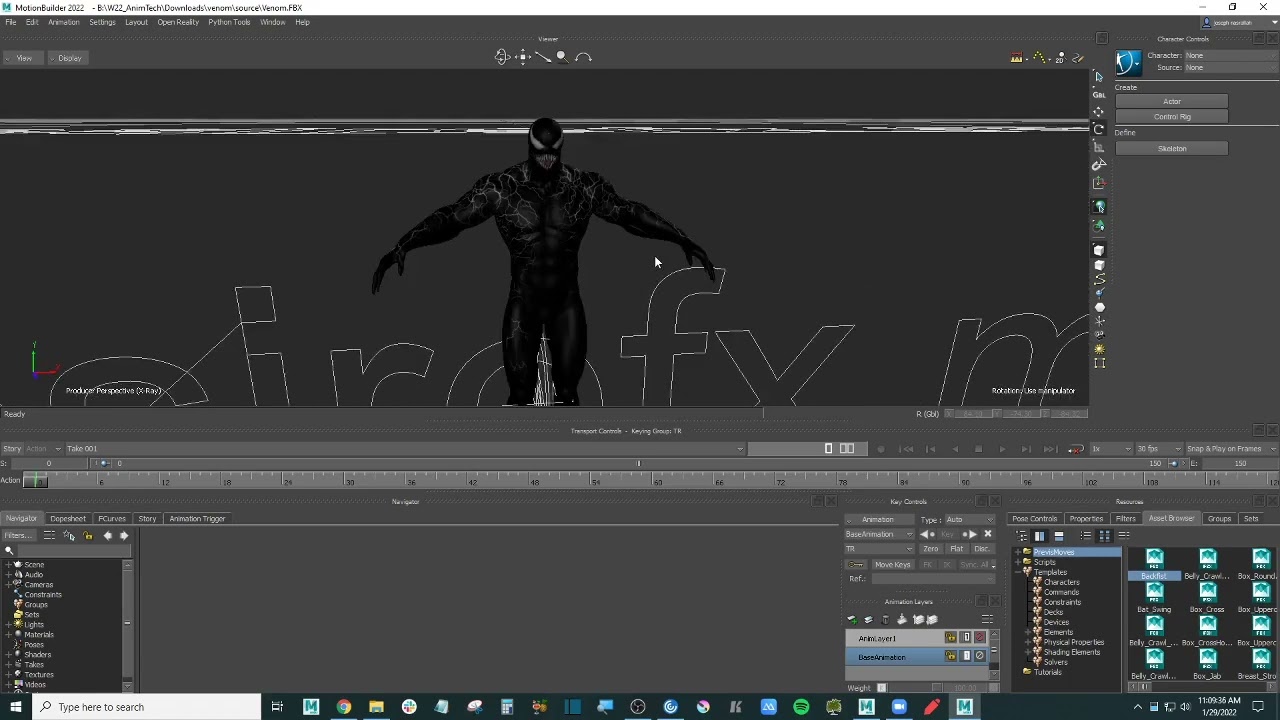1280x720 pixels.
Task: Click the Skeleton define button
Action: click(x=1172, y=149)
